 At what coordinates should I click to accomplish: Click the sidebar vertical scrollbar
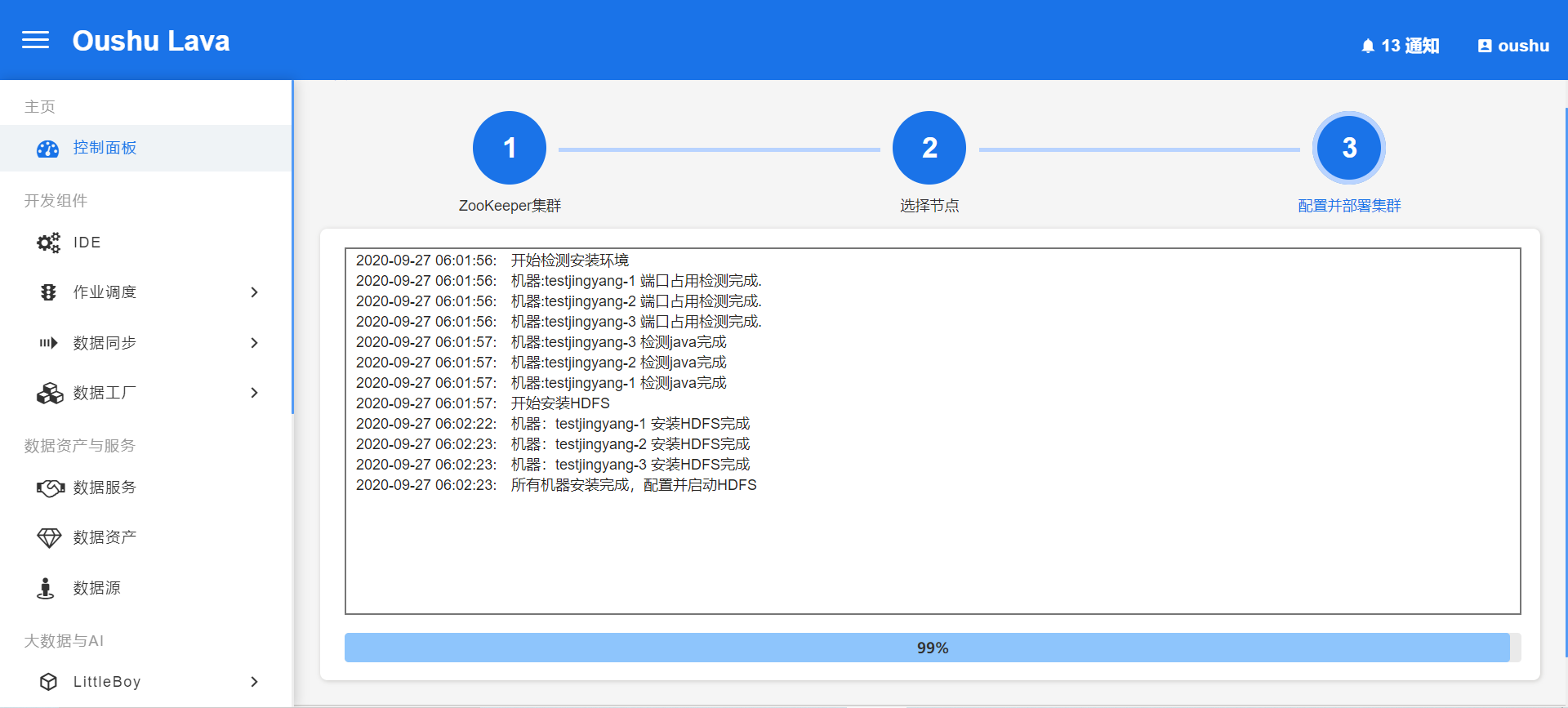click(292, 247)
